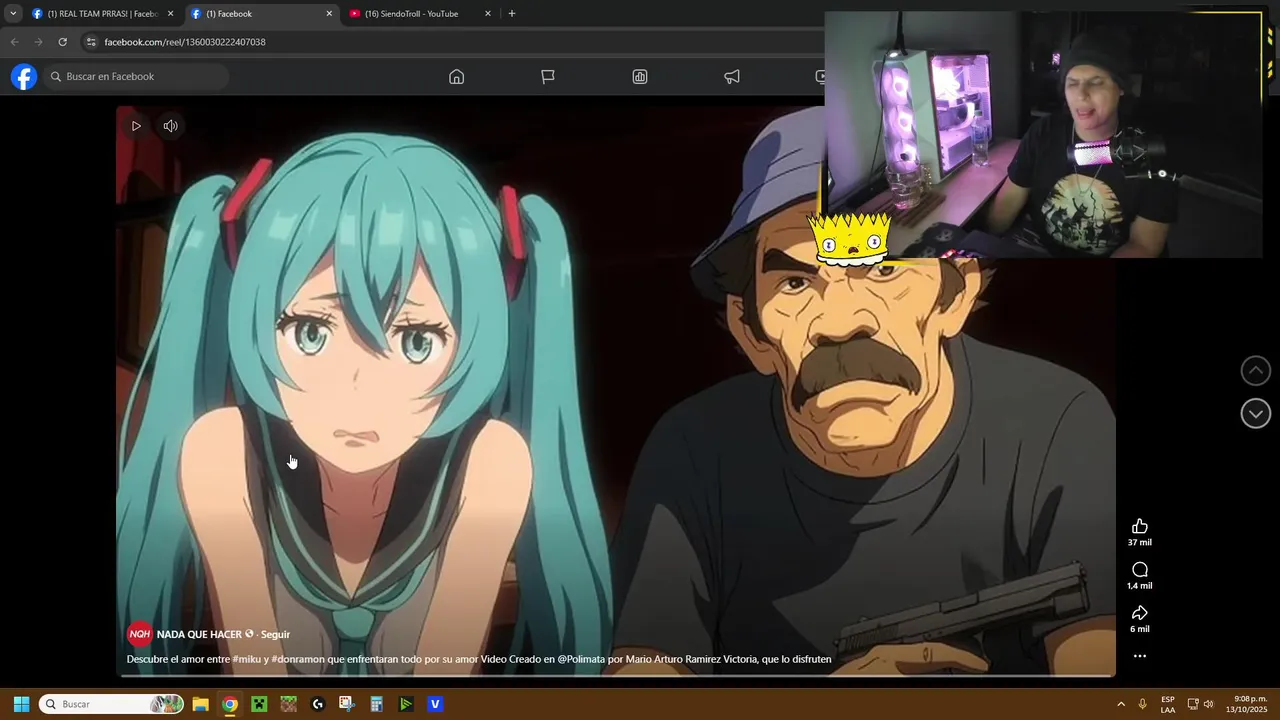The image size is (1280, 720).
Task: Open the bar chart dashboard icon
Action: point(640,77)
